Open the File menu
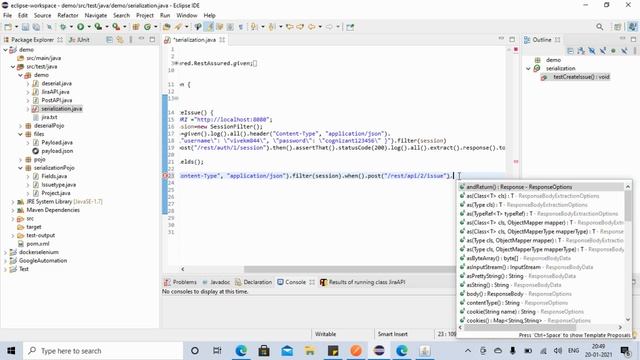This screenshot has width=640, height=360. pos(7,15)
